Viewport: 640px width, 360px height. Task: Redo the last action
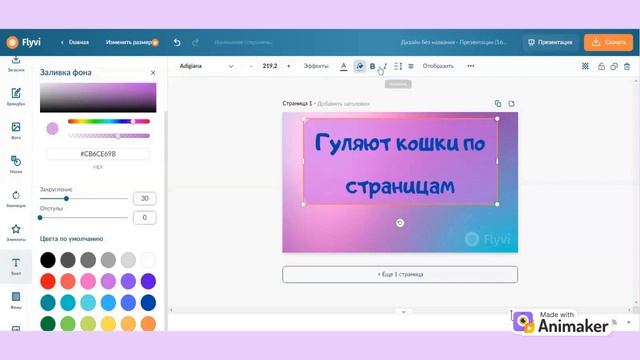196,42
